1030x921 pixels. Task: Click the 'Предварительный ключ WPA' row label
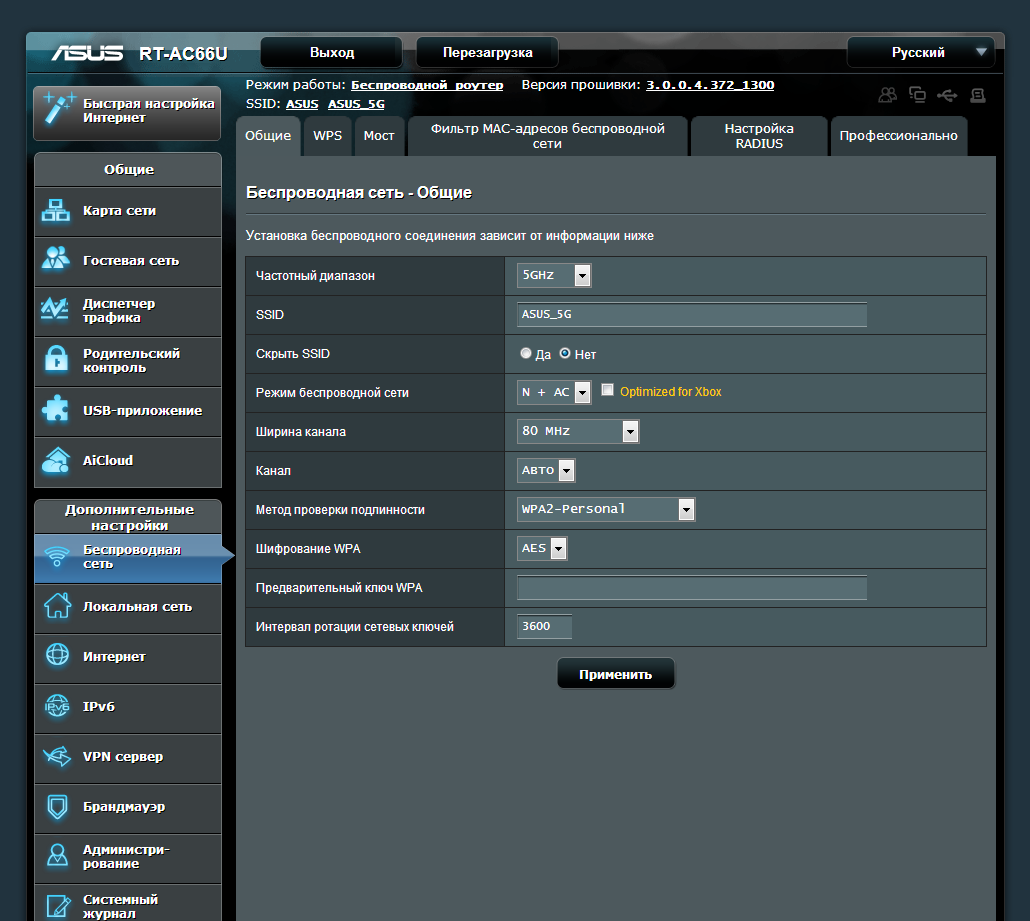(339, 588)
